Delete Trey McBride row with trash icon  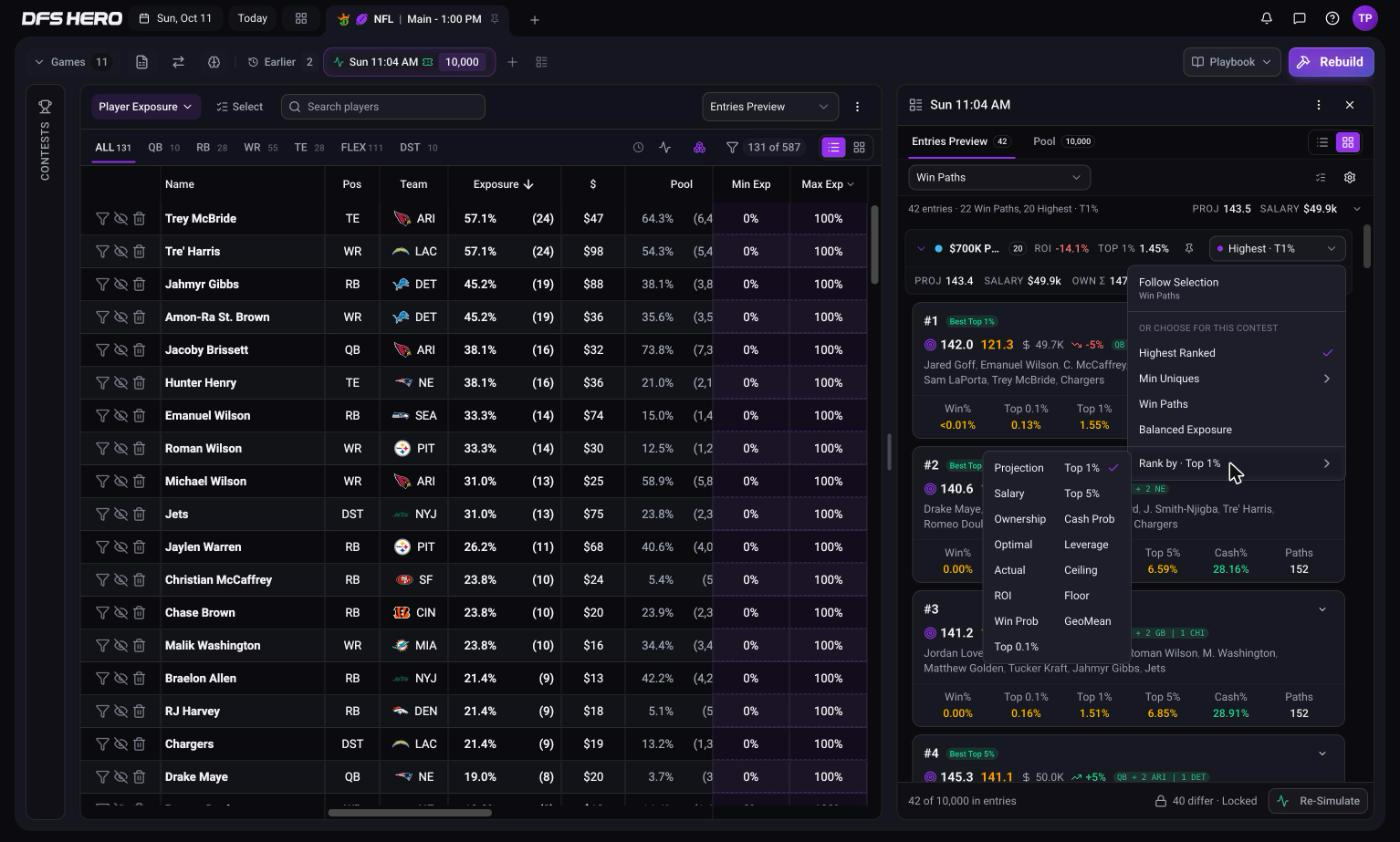click(139, 218)
